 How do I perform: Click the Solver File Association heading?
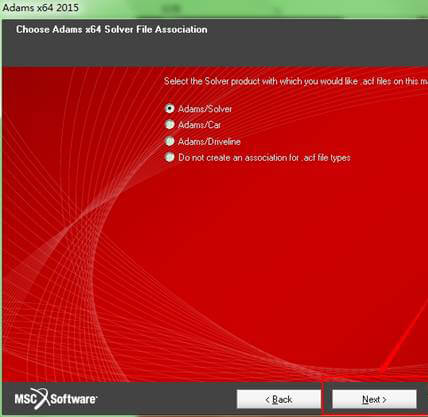coord(112,29)
